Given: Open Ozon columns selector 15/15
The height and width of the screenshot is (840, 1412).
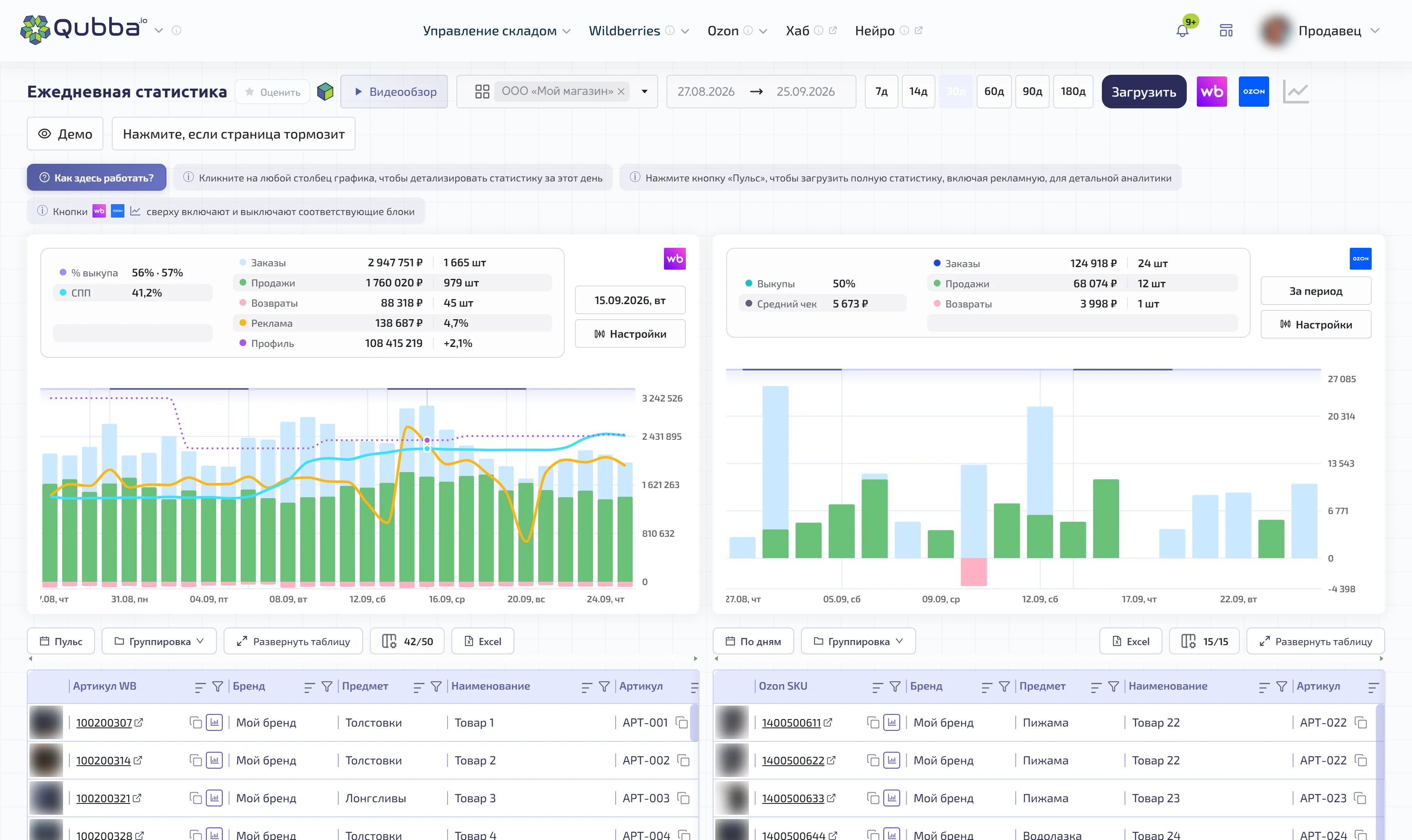Looking at the screenshot, I should point(1204,641).
